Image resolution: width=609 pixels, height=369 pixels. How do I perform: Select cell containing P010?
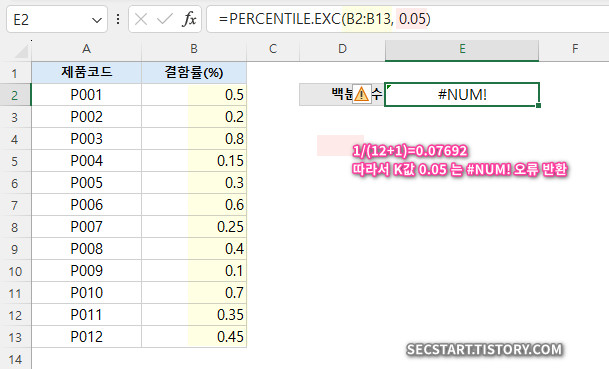(86, 293)
